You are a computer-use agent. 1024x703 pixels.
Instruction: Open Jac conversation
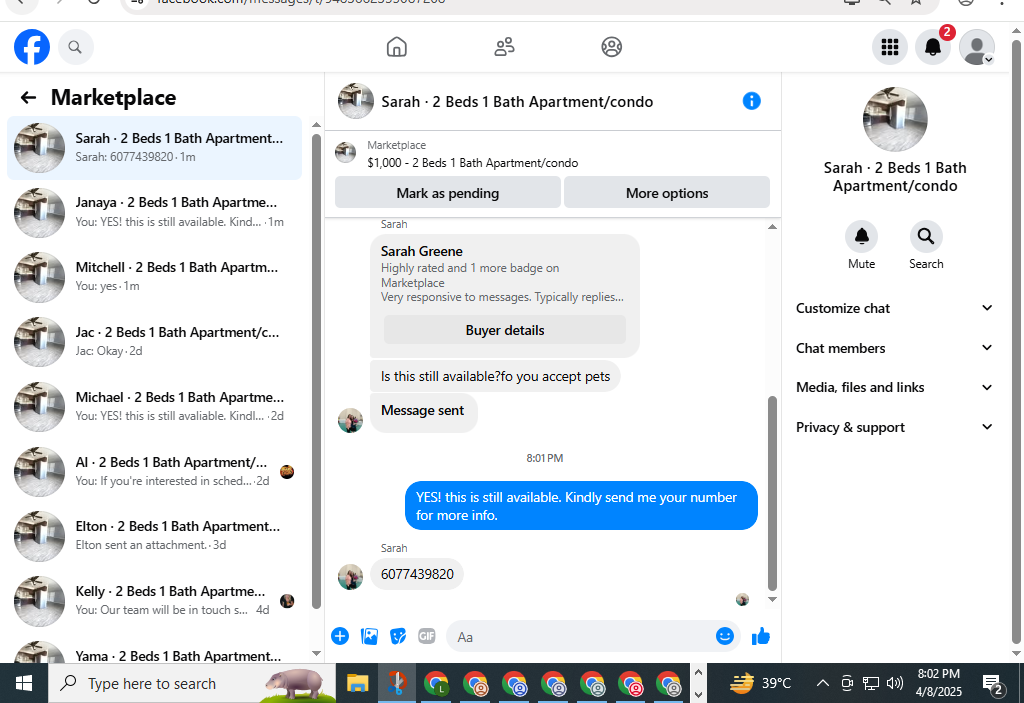[155, 342]
